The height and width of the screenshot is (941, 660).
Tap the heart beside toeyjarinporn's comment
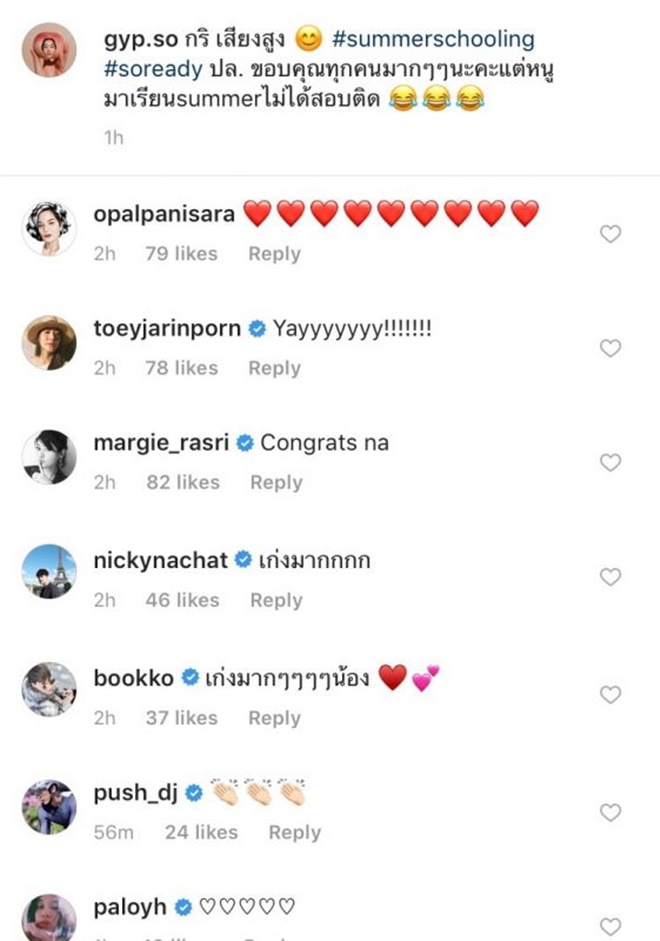point(610,348)
